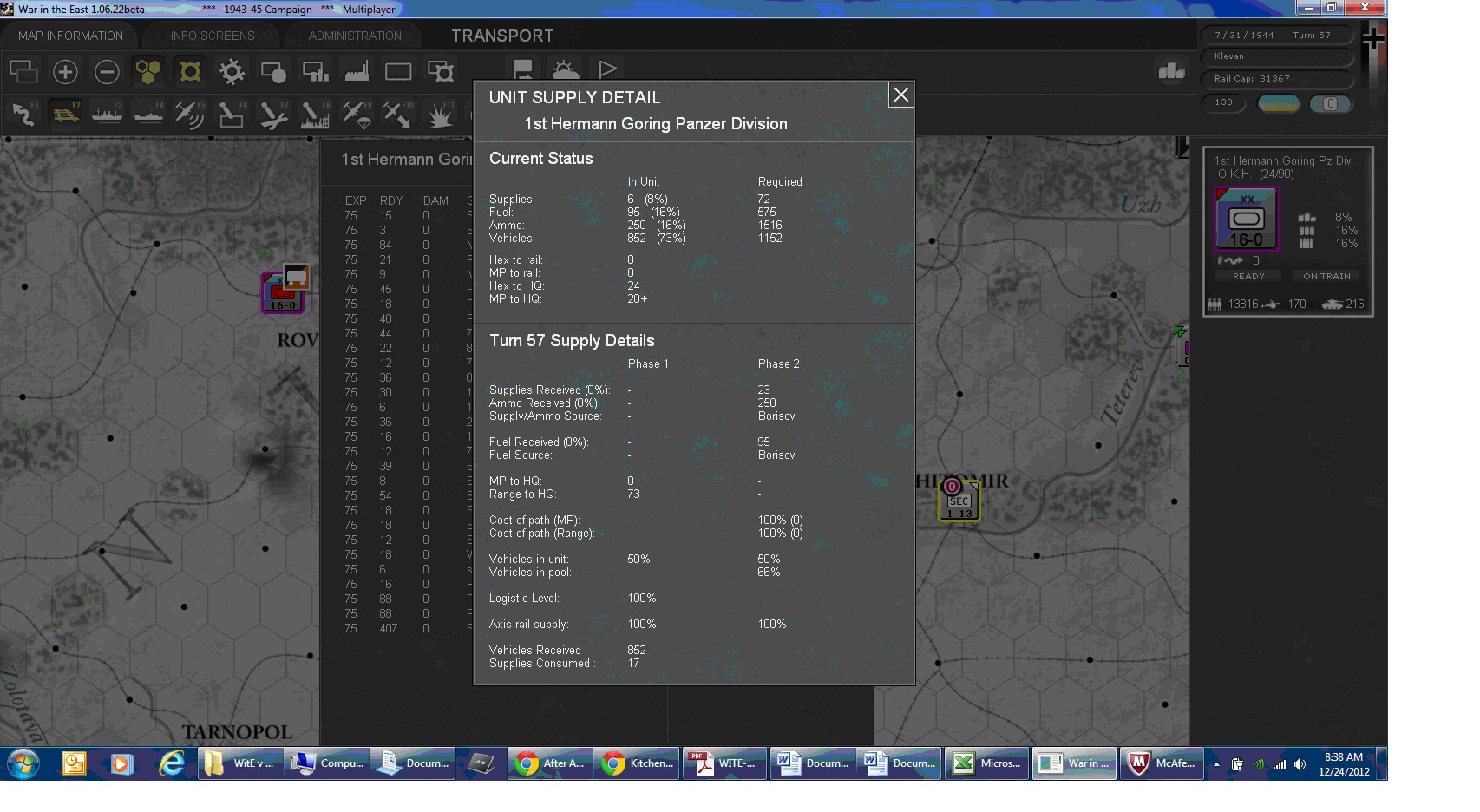Click the zoom in plus icon
Screen dimensions: 1480x812
[x=65, y=72]
